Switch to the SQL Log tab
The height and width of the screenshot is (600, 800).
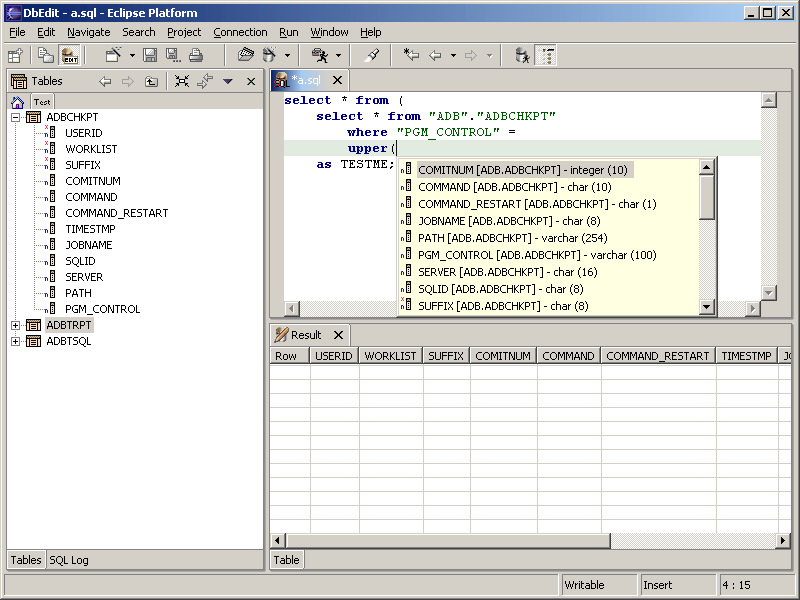[x=69, y=560]
